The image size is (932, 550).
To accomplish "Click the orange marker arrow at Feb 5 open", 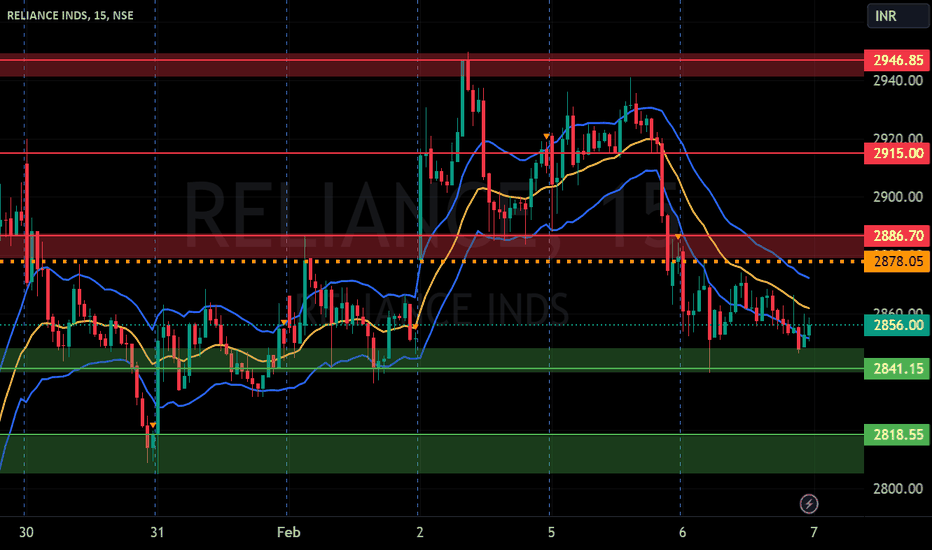I will pos(546,137).
